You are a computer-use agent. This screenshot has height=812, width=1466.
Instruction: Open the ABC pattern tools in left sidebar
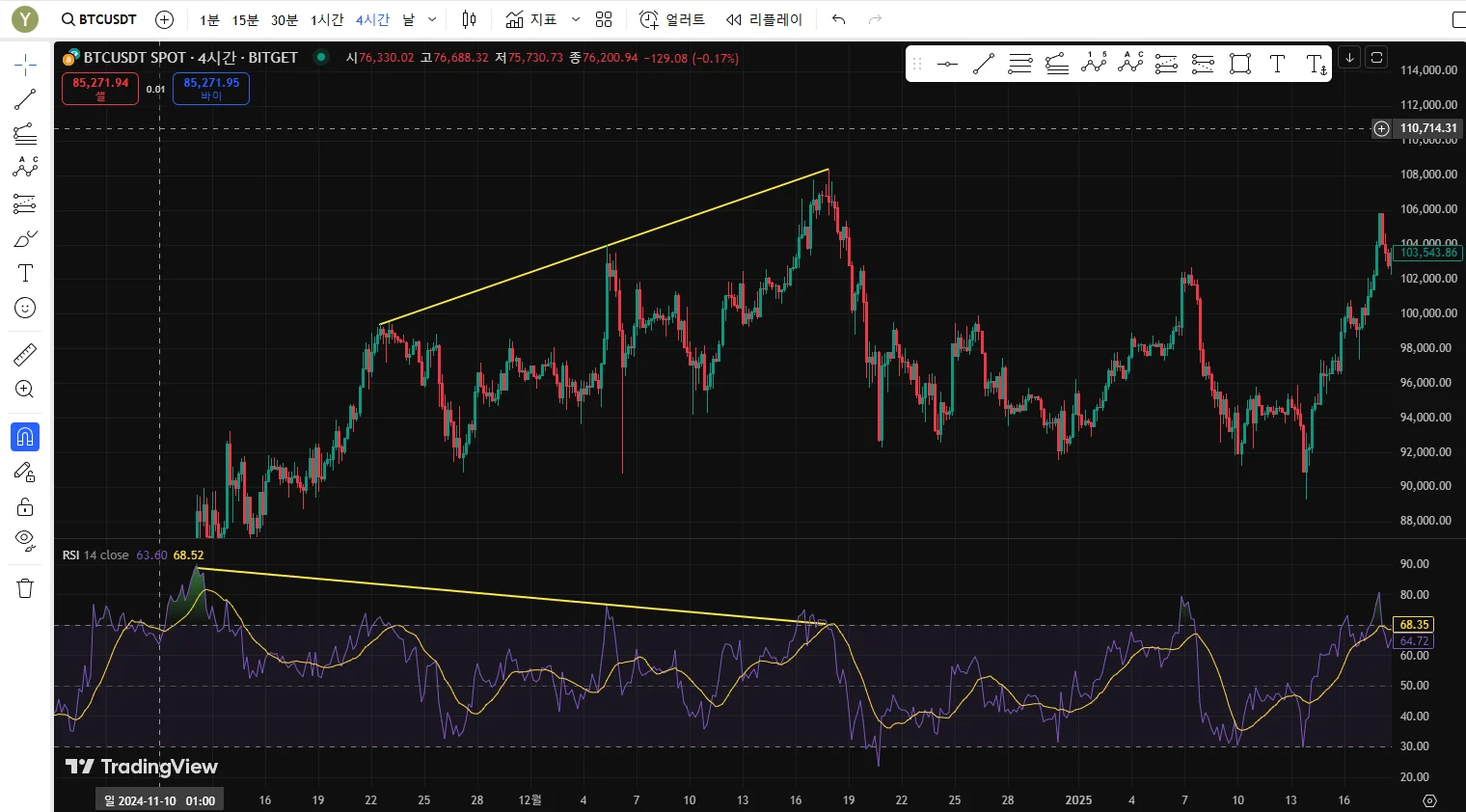(25, 168)
